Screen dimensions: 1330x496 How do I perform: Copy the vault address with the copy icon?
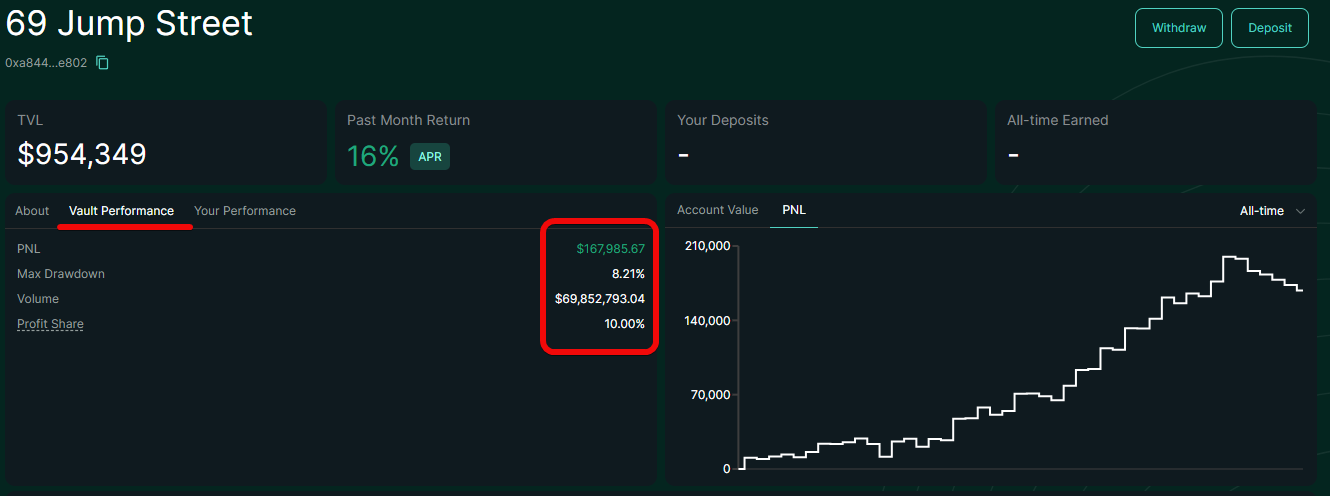point(102,63)
